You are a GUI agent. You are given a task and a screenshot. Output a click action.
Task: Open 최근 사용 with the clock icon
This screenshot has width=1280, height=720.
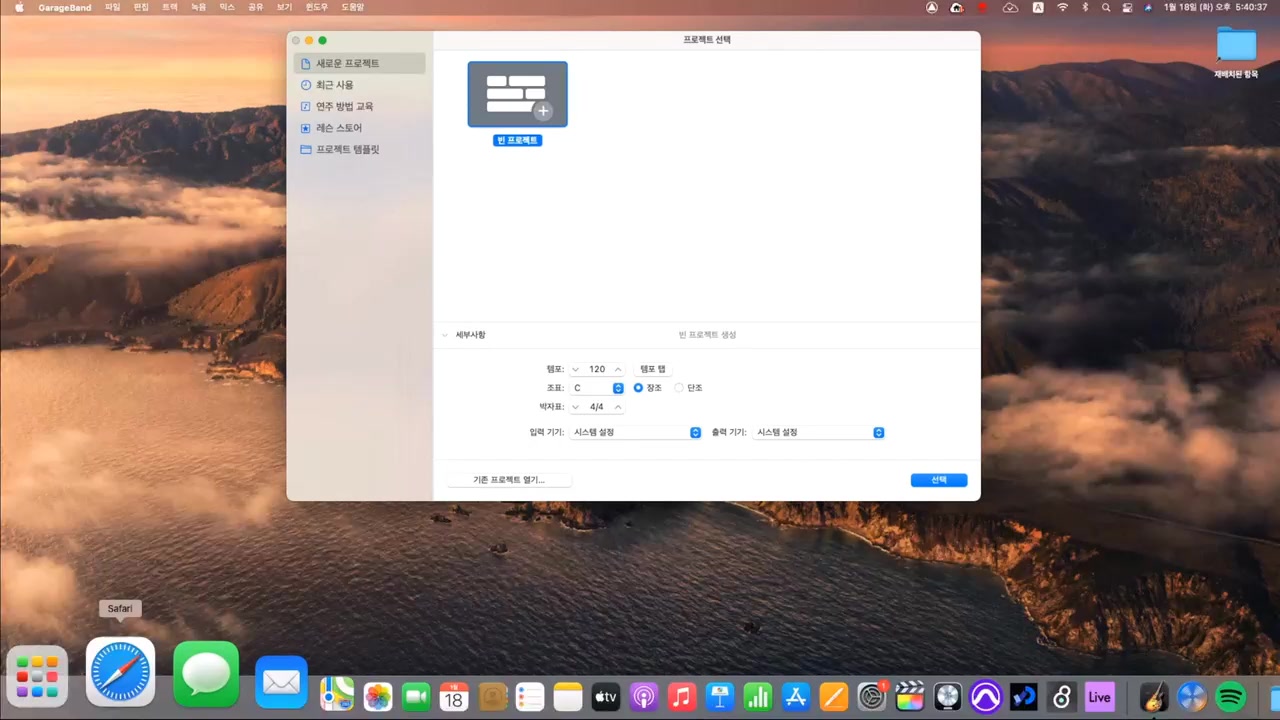[305, 85]
